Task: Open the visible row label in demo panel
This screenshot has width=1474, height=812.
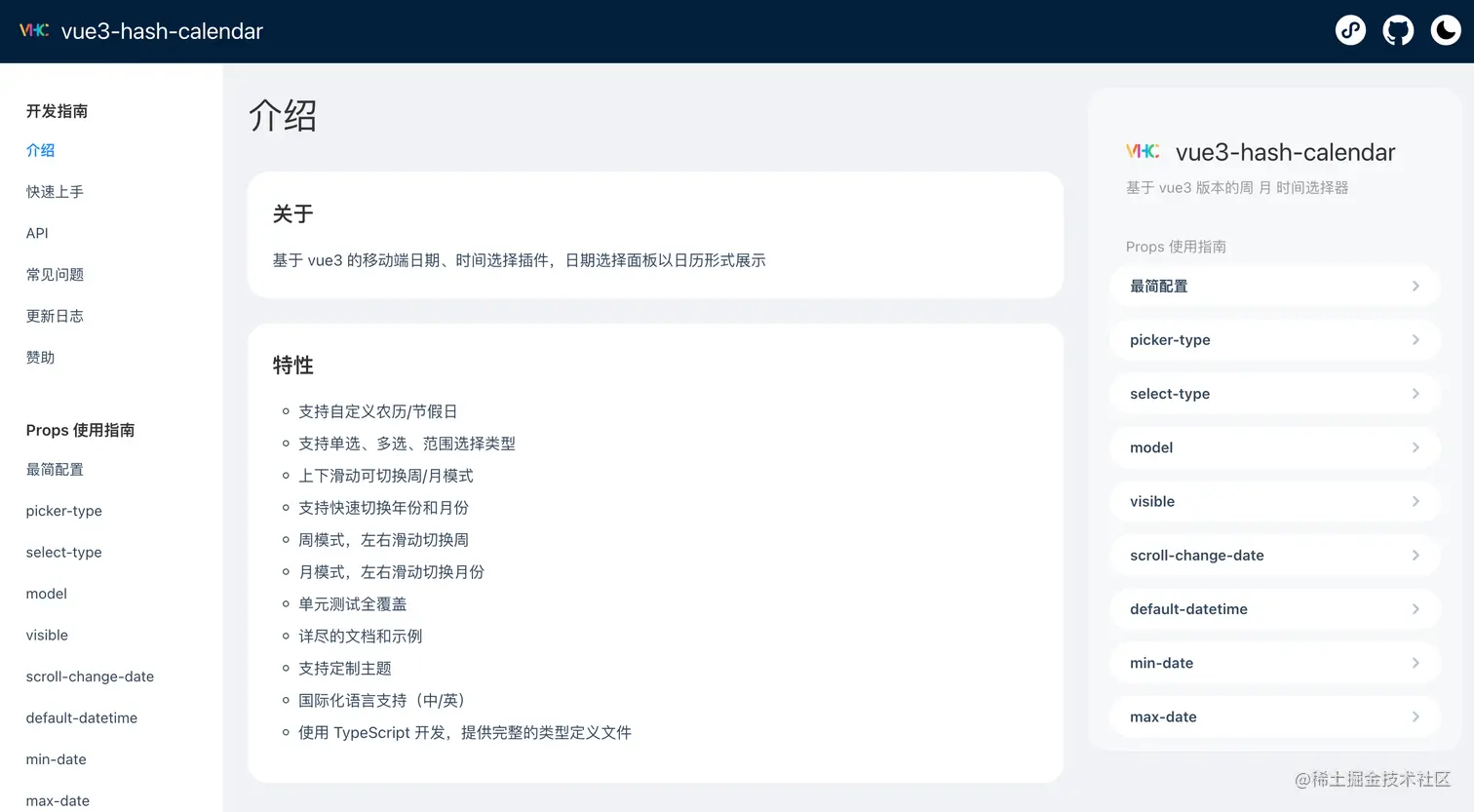Action: point(1152,501)
